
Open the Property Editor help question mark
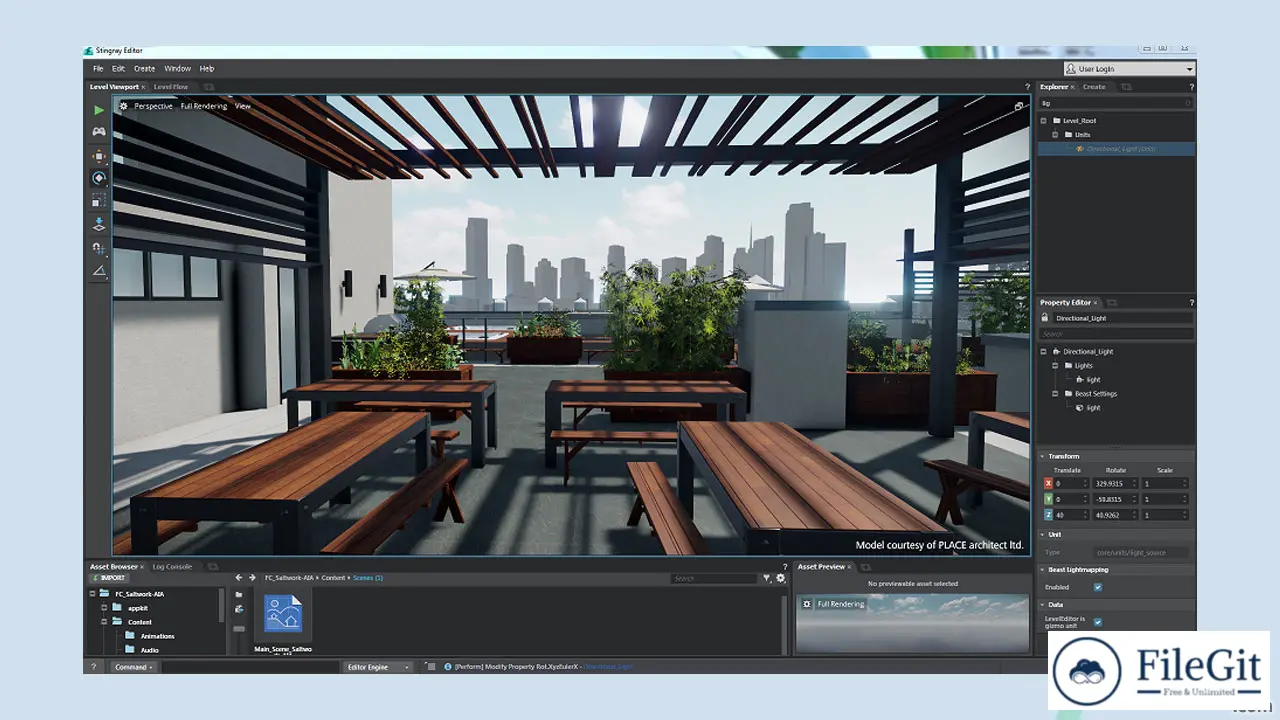[x=1191, y=302]
